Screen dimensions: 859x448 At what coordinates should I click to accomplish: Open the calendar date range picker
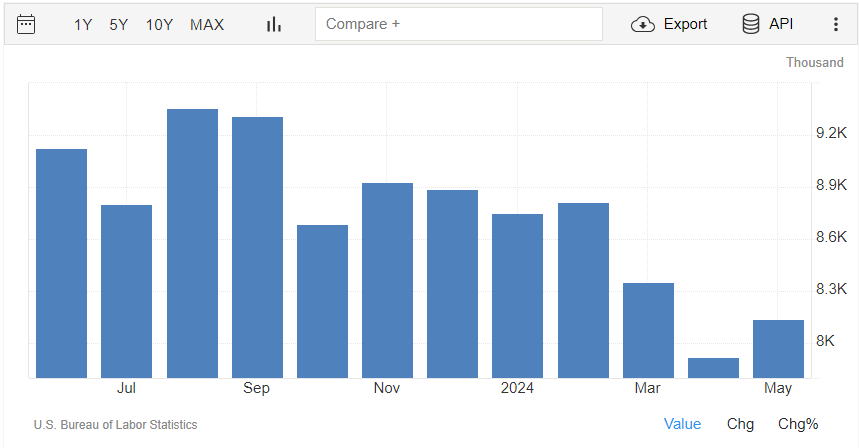click(26, 25)
